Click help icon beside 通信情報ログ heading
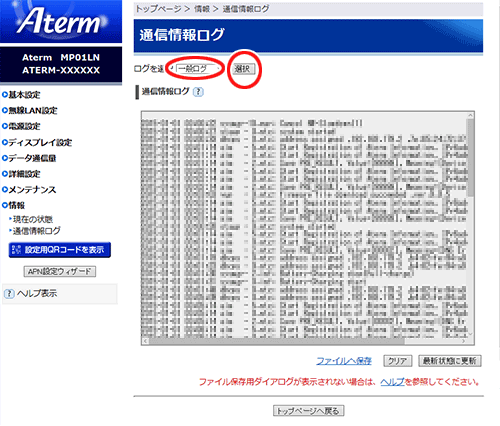Image resolution: width=500 pixels, height=426 pixels. point(198,92)
